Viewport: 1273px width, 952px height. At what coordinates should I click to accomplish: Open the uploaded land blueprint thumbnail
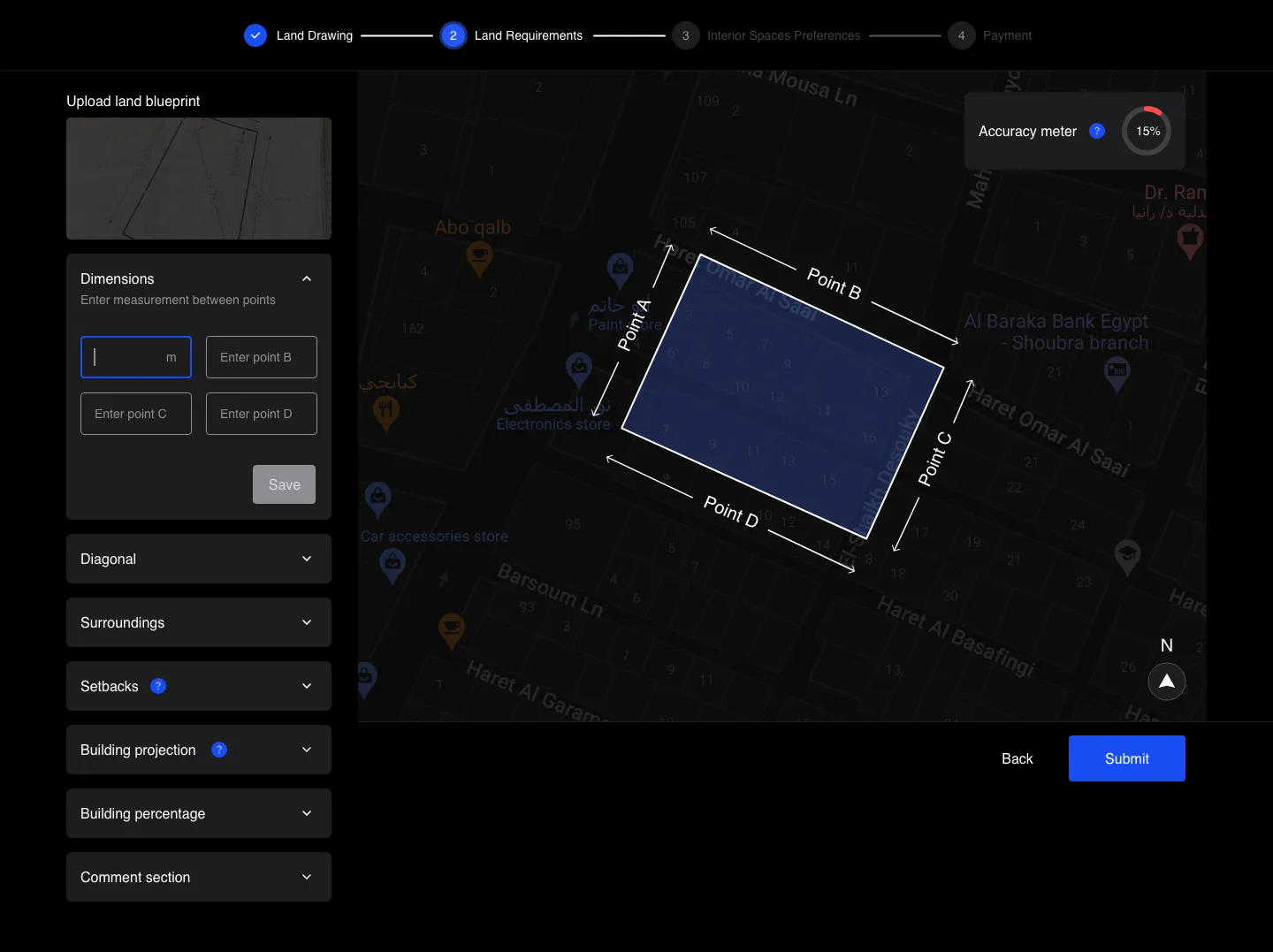(199, 179)
